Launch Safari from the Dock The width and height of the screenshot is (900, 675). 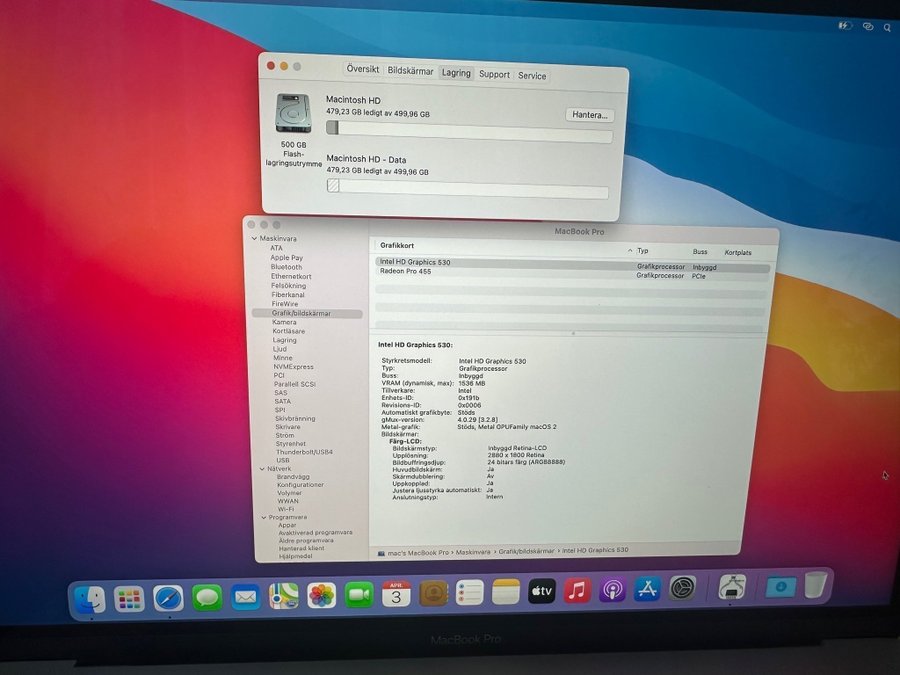[x=168, y=599]
